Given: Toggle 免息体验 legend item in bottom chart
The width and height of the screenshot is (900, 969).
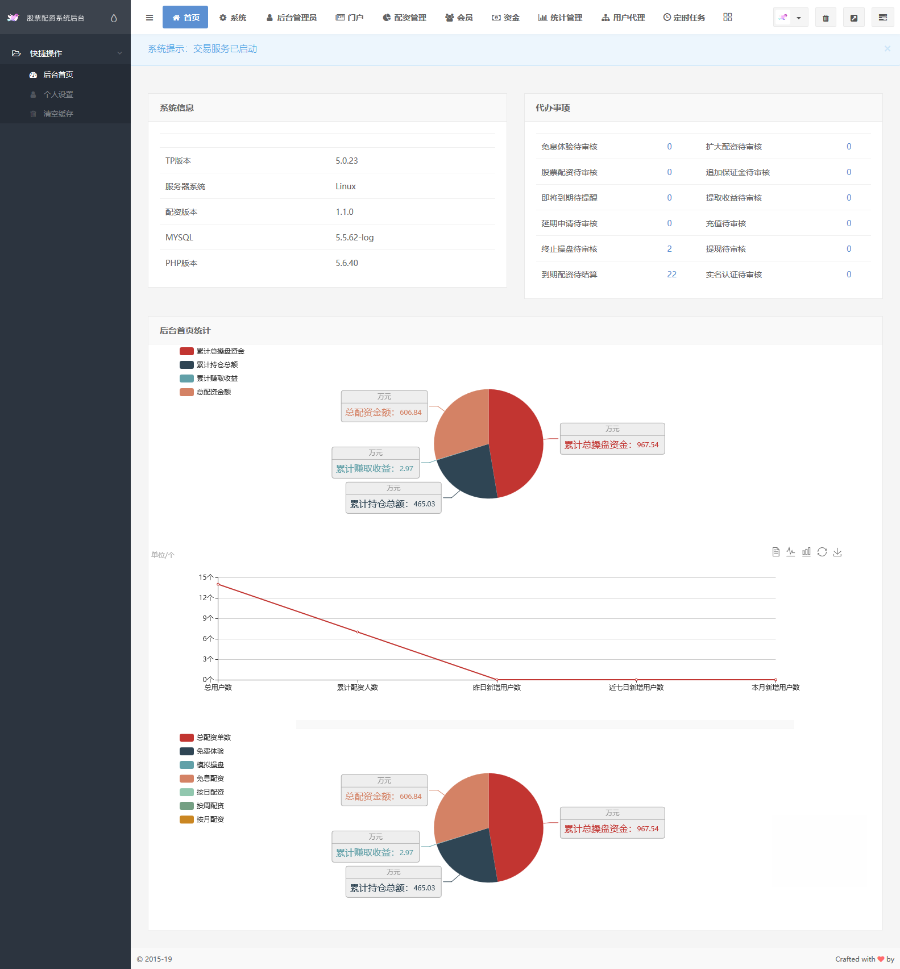Looking at the screenshot, I should click(187, 751).
